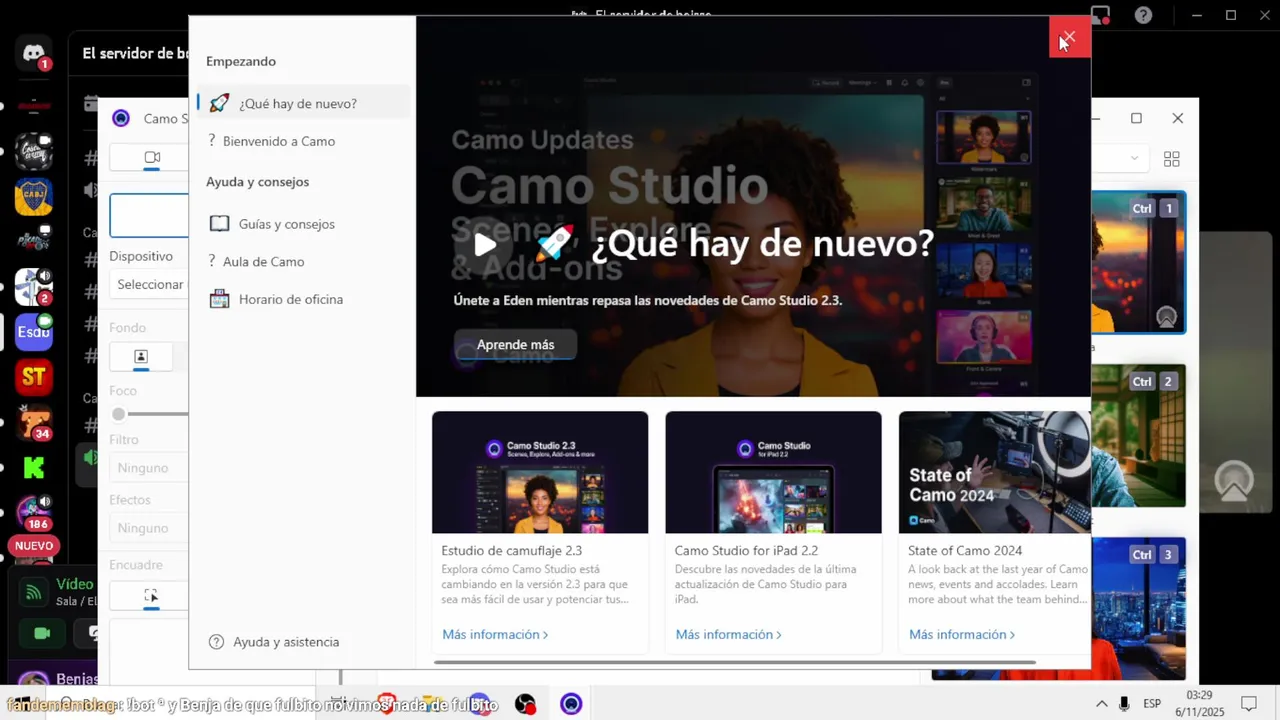The image size is (1280, 720).
Task: Click the horizontal scrollbar under the article cards
Action: [x=735, y=661]
